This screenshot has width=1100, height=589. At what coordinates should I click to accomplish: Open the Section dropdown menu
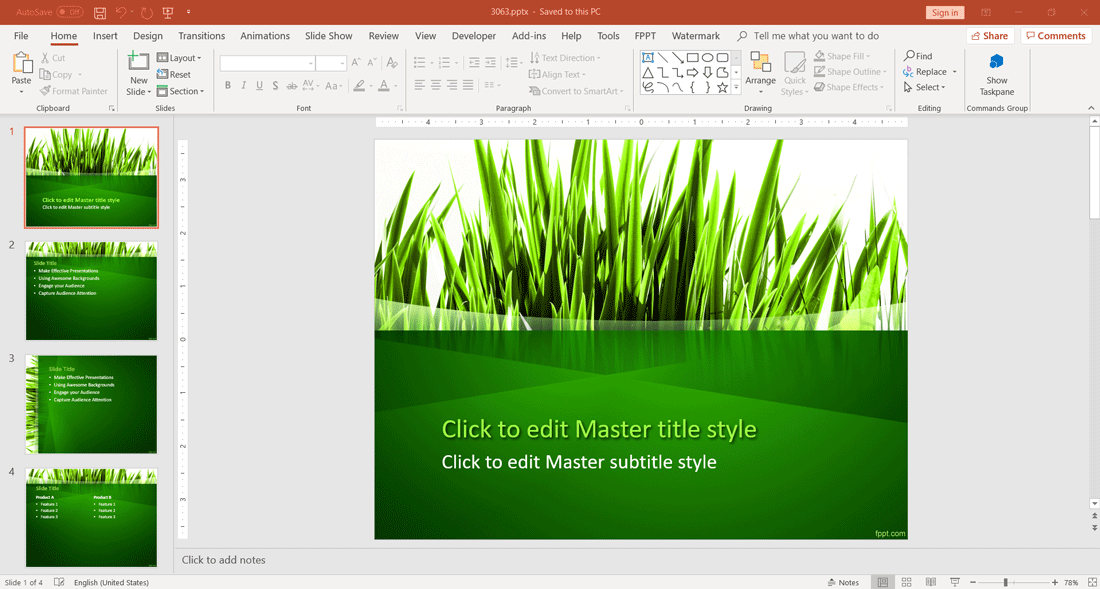pyautogui.click(x=180, y=91)
